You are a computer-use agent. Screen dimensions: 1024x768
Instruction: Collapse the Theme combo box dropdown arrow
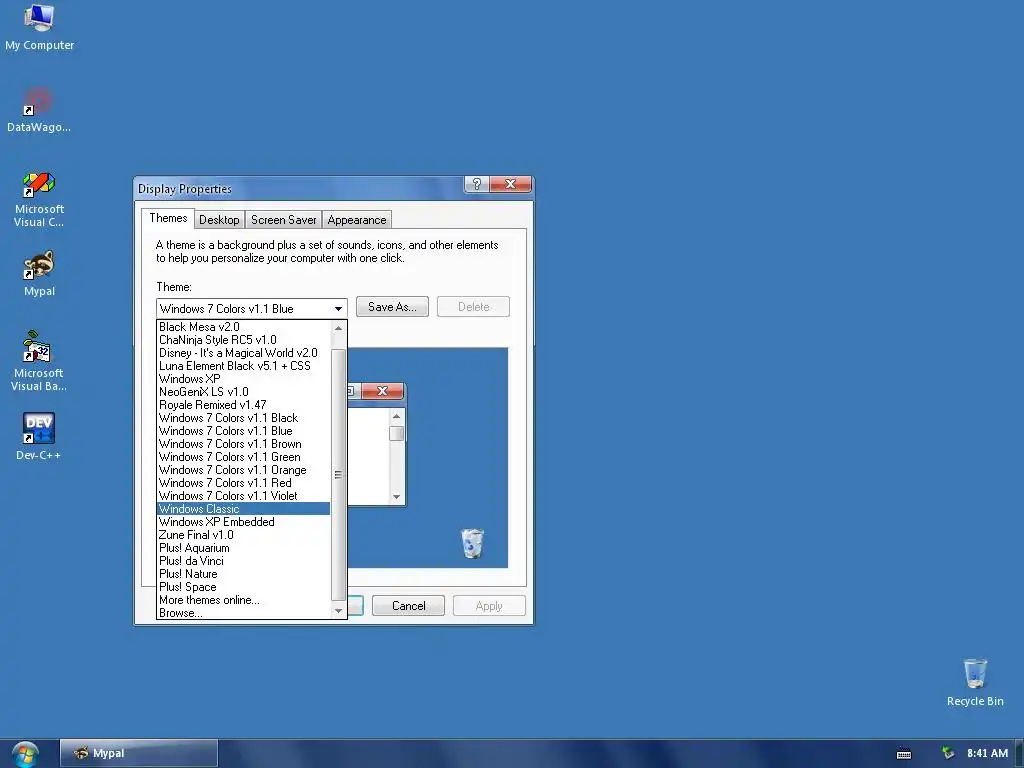[x=338, y=308]
